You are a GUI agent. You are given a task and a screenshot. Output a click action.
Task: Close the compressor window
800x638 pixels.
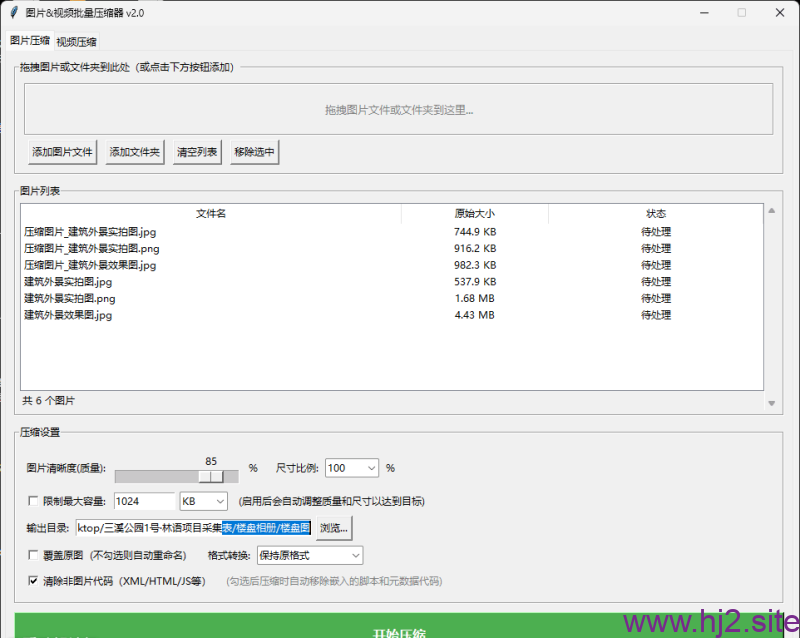pos(780,13)
